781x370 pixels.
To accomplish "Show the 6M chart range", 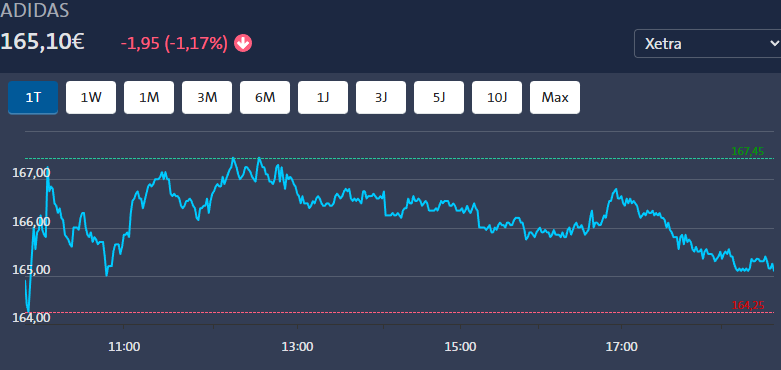I will coord(265,98).
